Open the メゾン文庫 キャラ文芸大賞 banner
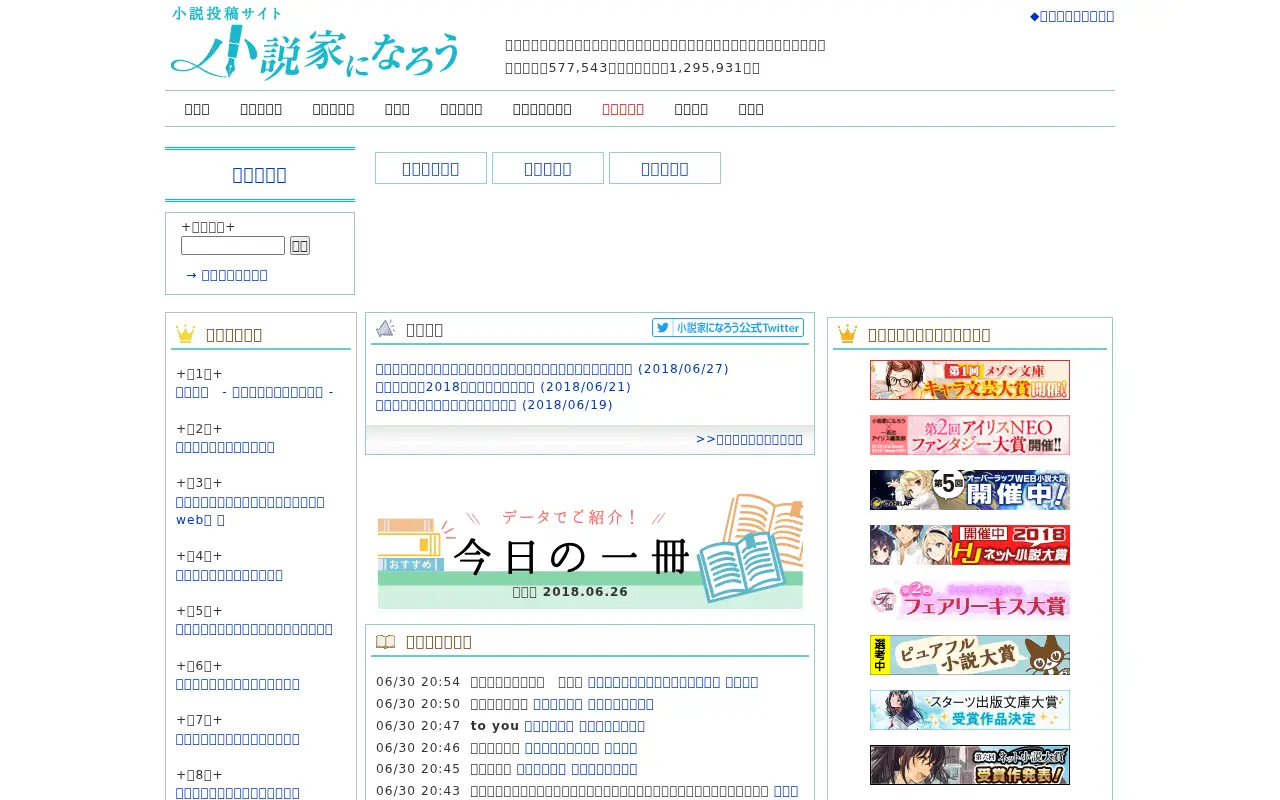 (970, 380)
